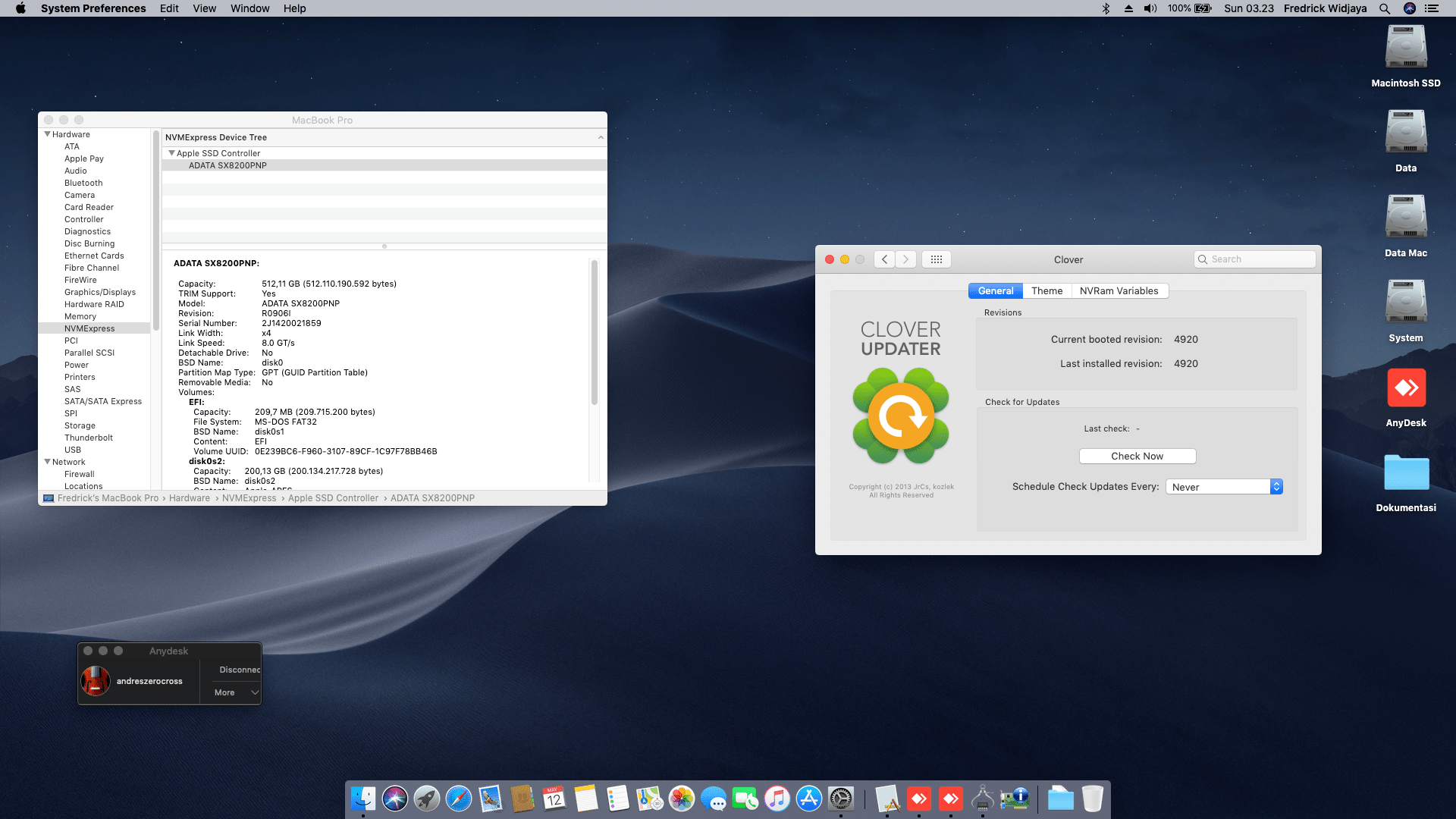Launch App Store from the dock
Viewport: 1456px width, 819px height.
point(808,799)
